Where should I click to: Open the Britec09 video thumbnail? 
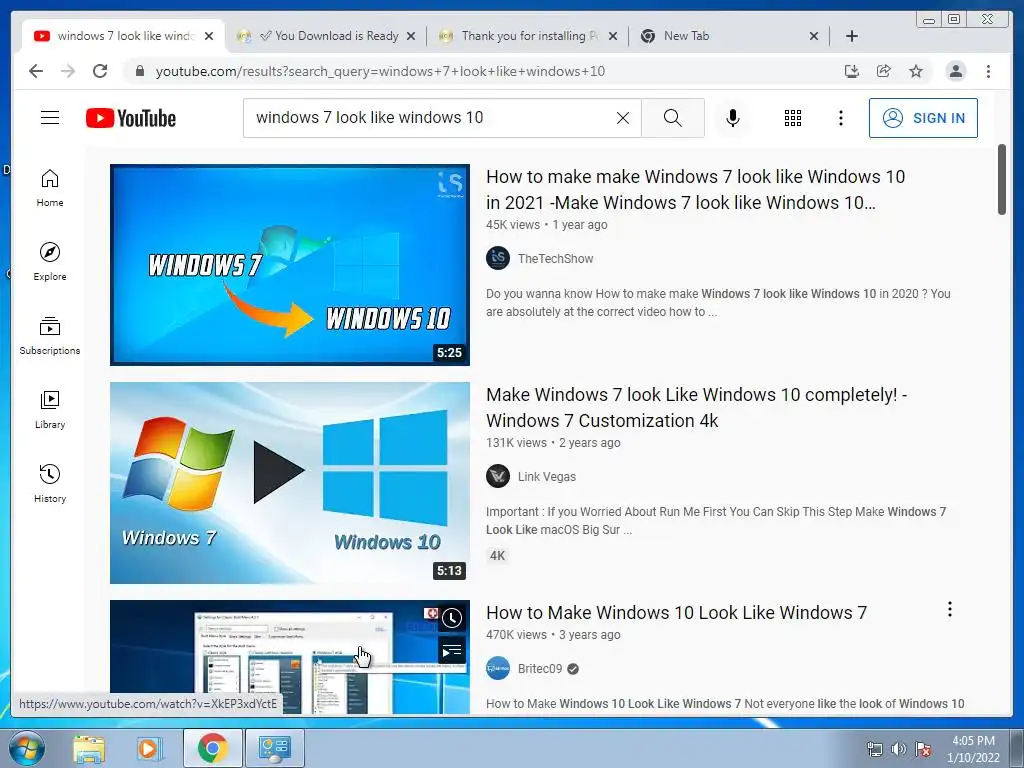[x=290, y=656]
